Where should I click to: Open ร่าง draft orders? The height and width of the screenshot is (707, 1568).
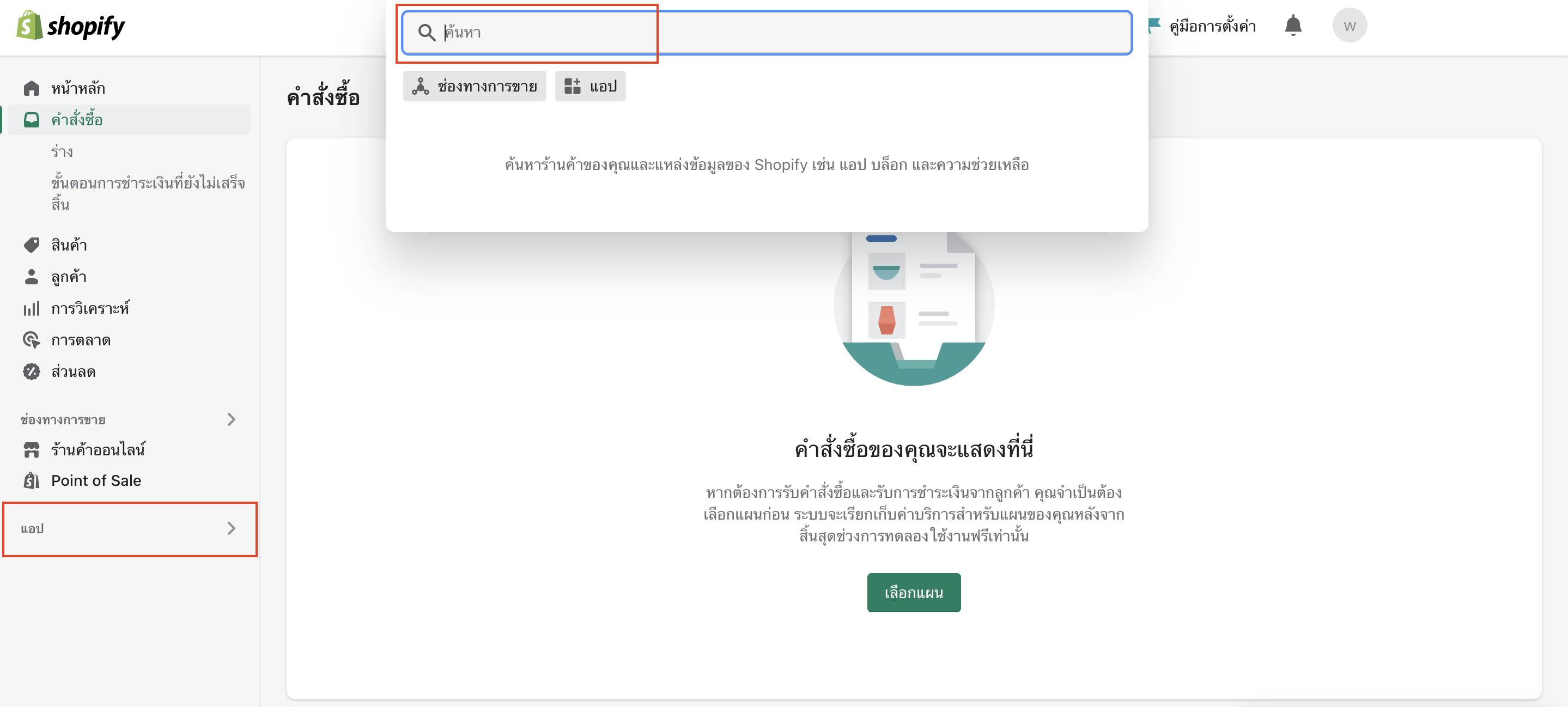[x=62, y=151]
